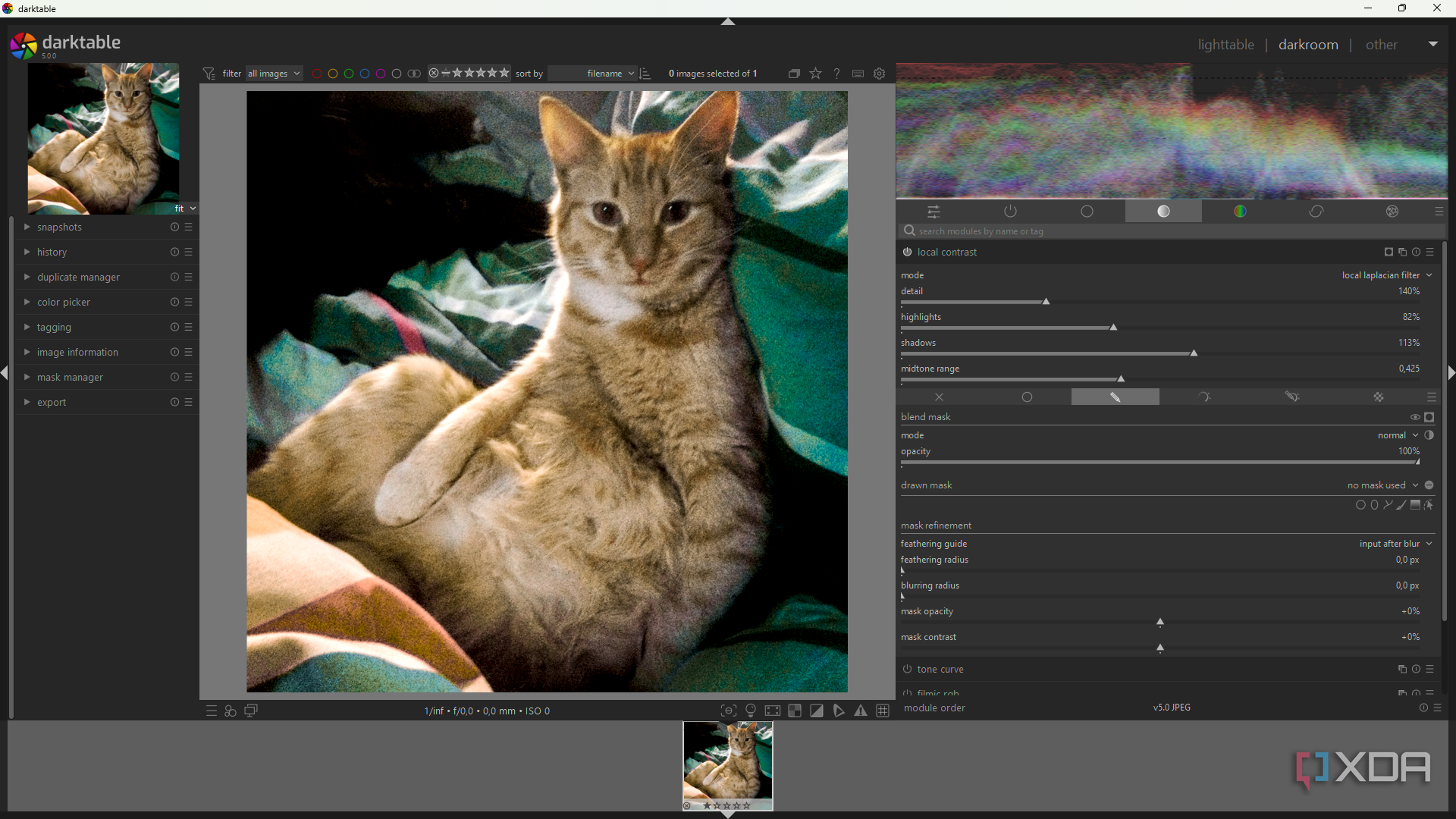Toggle local contrast module on/off
The image size is (1456, 819).
click(907, 253)
